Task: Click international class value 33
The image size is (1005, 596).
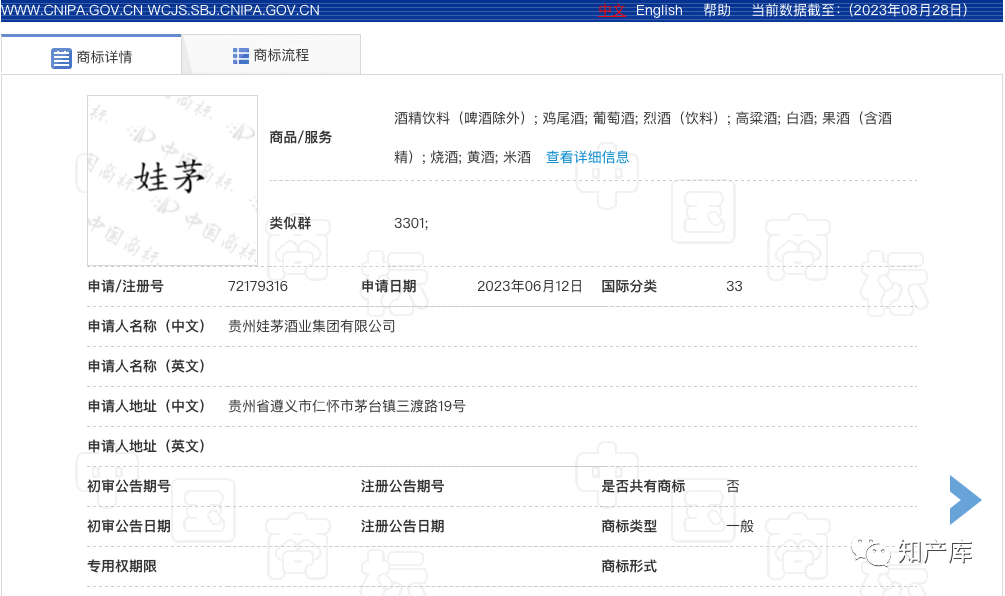Action: (x=734, y=286)
